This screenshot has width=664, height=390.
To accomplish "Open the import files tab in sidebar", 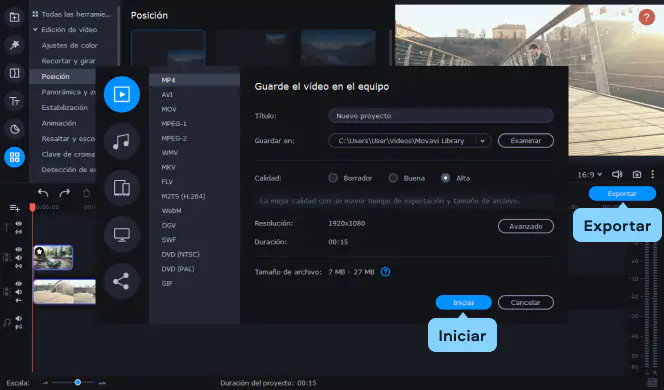I will tap(14, 17).
